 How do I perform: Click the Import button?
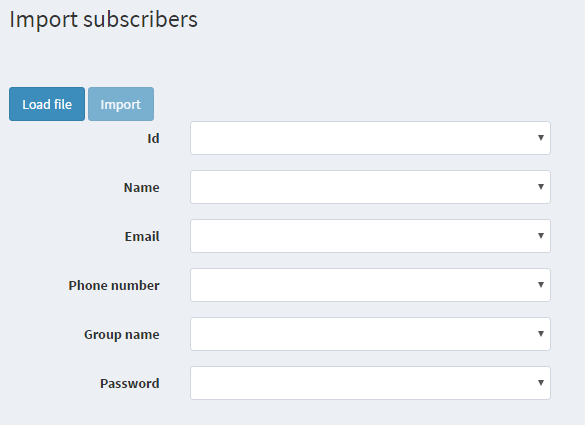click(x=121, y=104)
